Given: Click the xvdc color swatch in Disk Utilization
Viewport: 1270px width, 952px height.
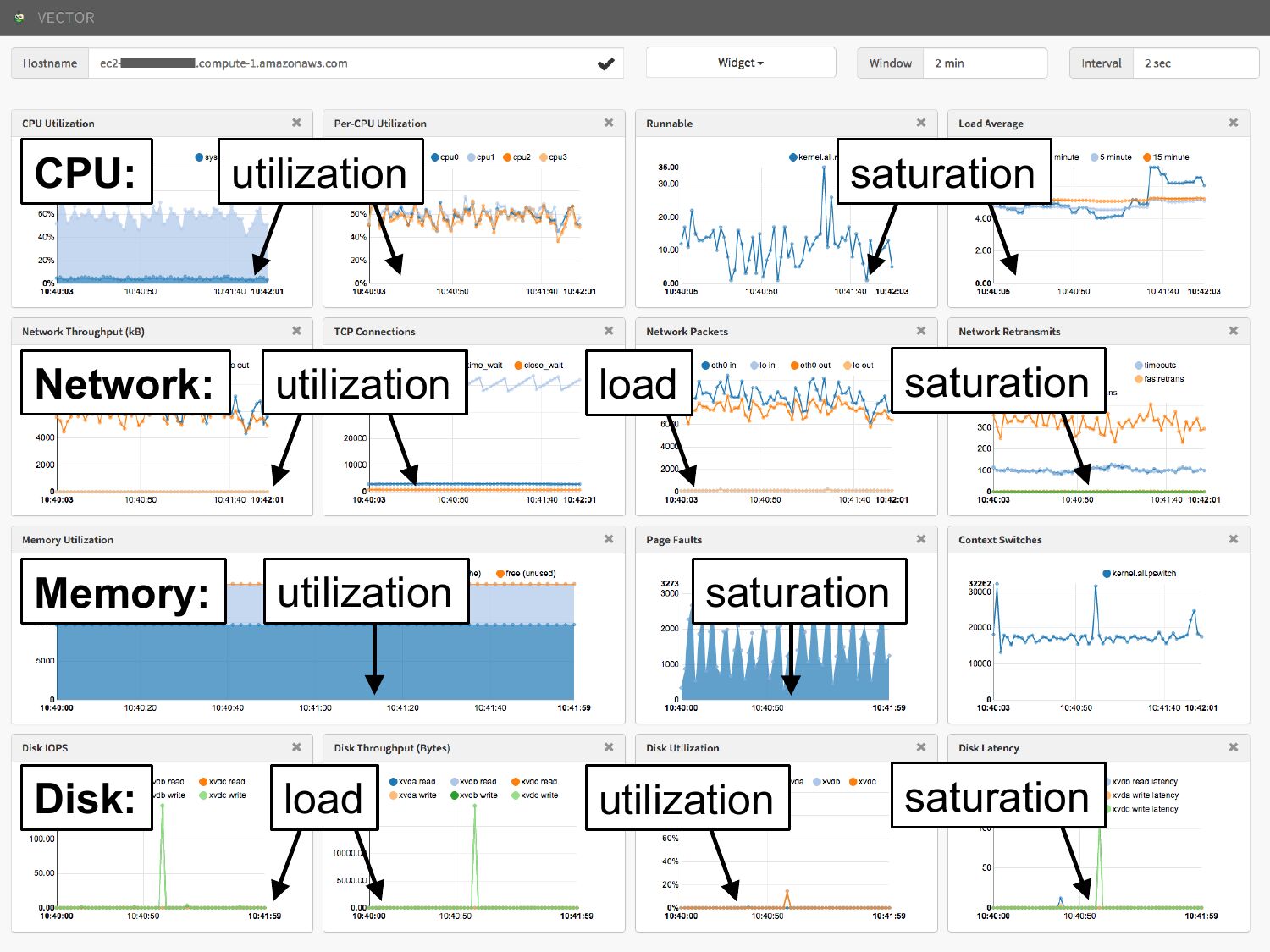Looking at the screenshot, I should pos(853,782).
